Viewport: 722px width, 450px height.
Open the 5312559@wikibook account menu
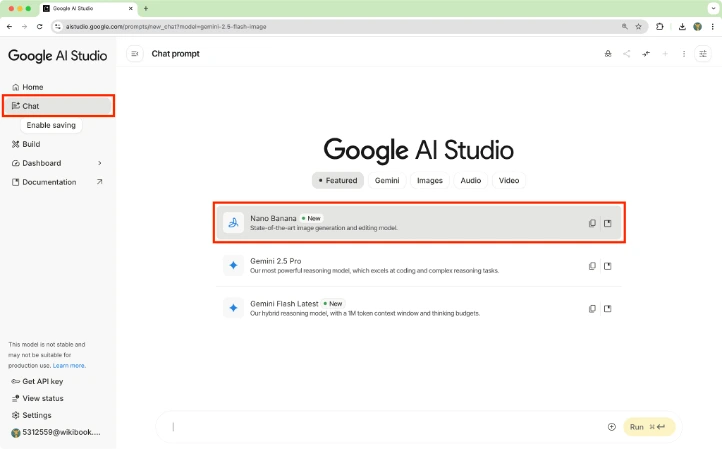coord(56,432)
